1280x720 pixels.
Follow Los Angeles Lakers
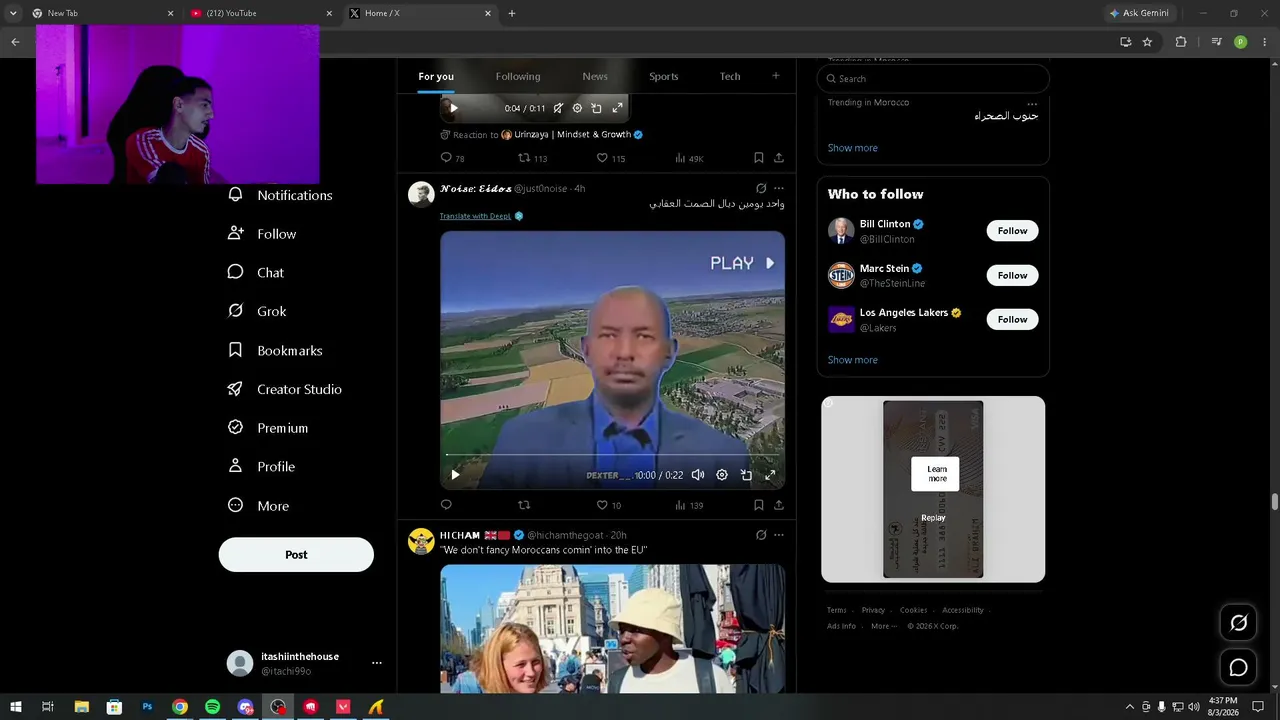(1012, 319)
